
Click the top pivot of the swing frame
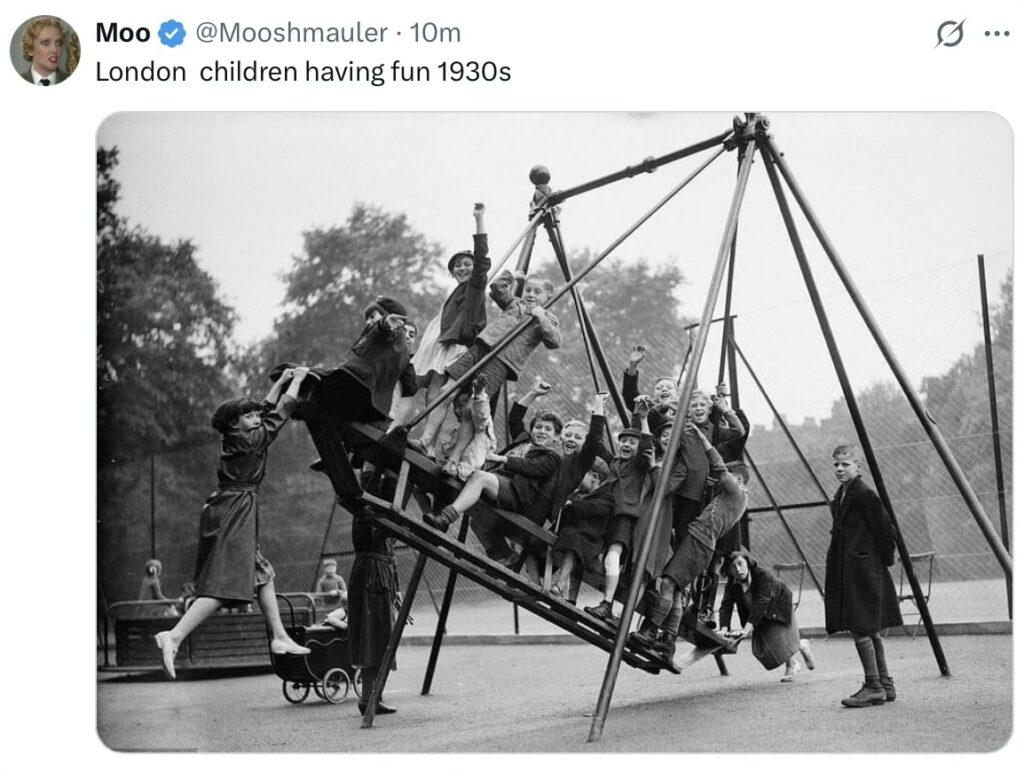point(750,127)
